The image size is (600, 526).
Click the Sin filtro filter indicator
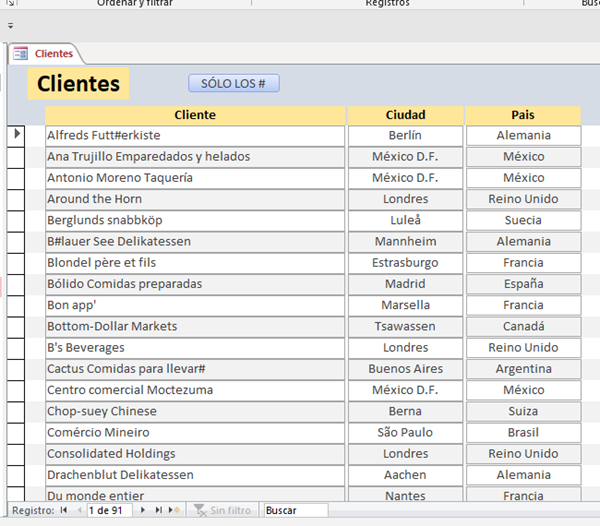click(222, 510)
